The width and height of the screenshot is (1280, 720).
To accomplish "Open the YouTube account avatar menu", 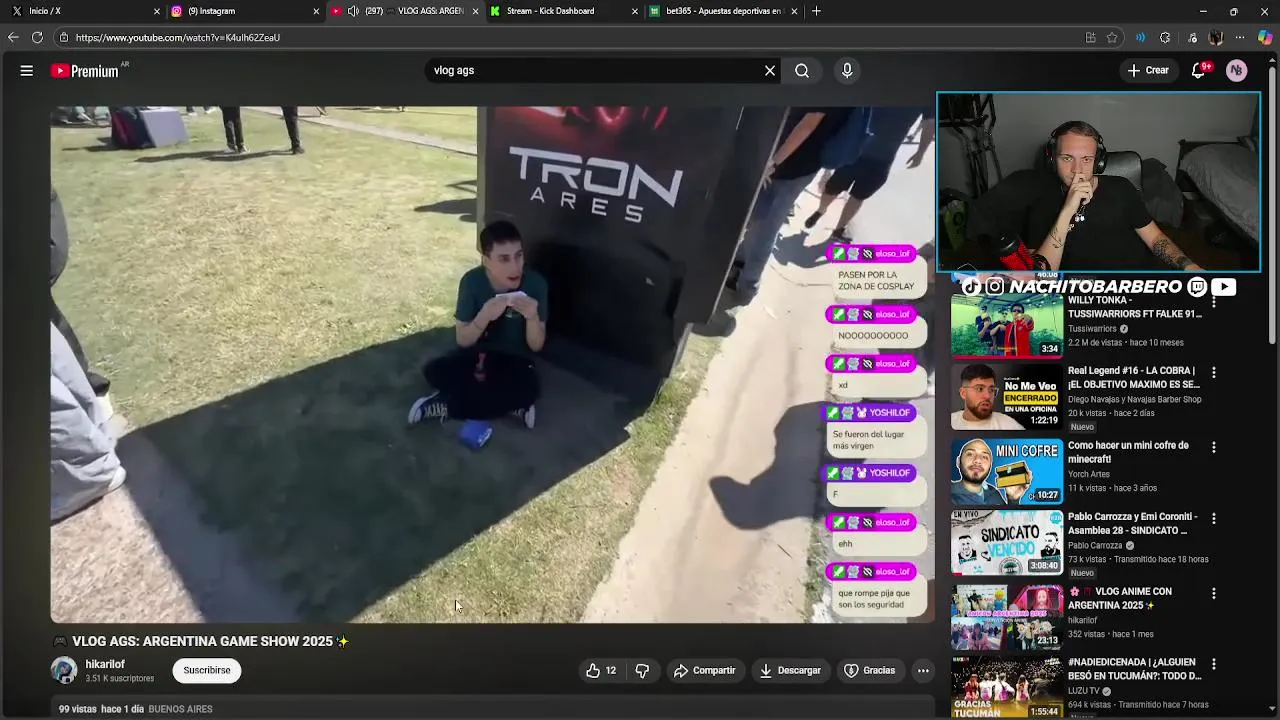I will click(1237, 70).
